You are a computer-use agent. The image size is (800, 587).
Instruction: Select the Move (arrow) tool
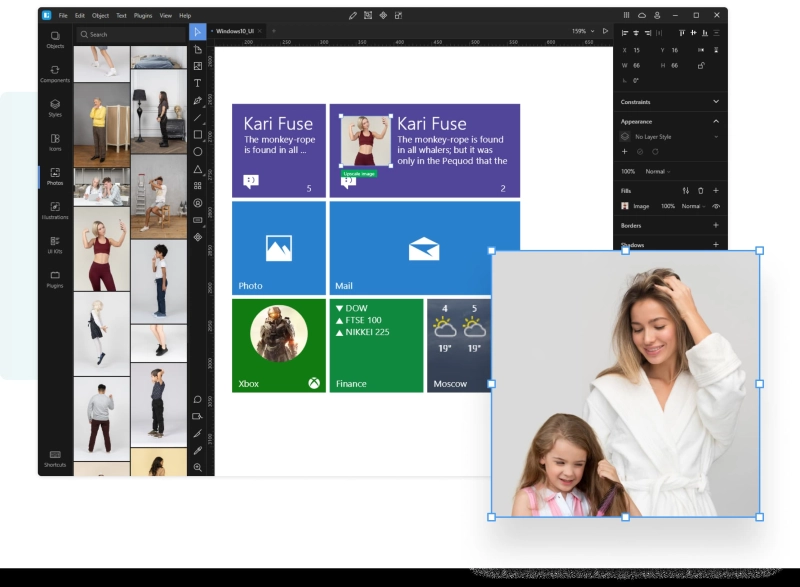pyautogui.click(x=197, y=32)
